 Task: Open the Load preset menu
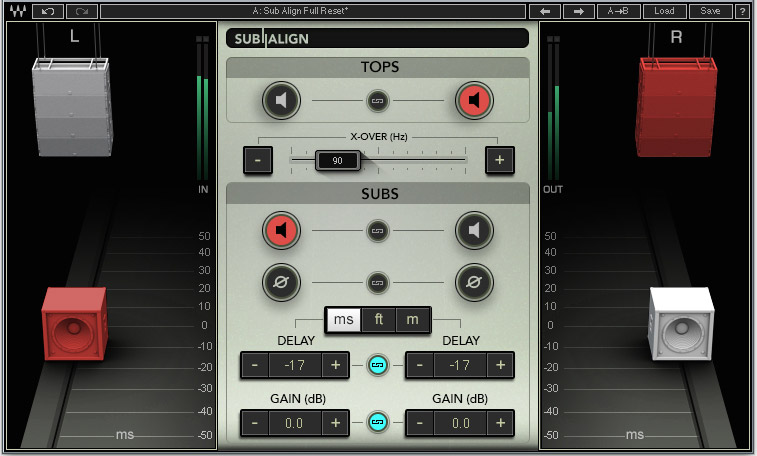click(664, 11)
